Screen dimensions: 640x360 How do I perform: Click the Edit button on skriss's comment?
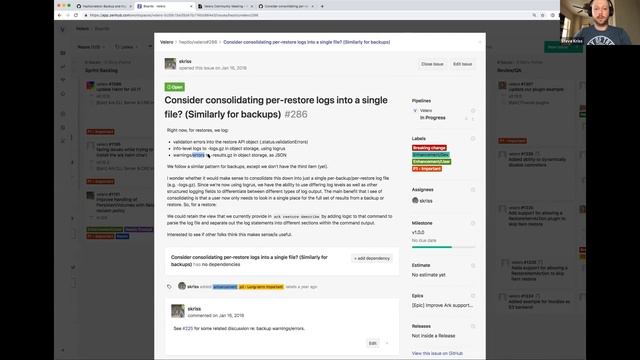click(x=373, y=343)
